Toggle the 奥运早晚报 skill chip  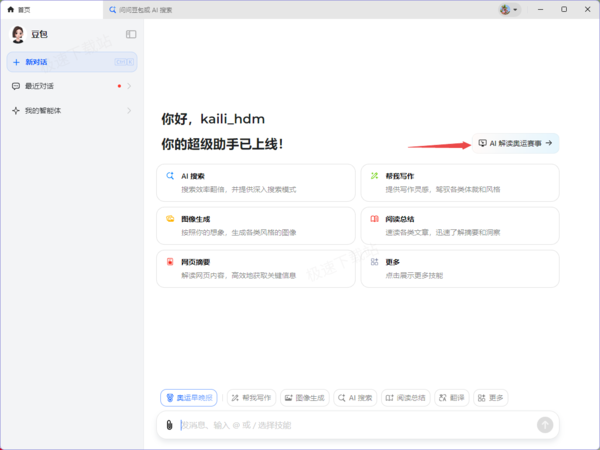(189, 398)
